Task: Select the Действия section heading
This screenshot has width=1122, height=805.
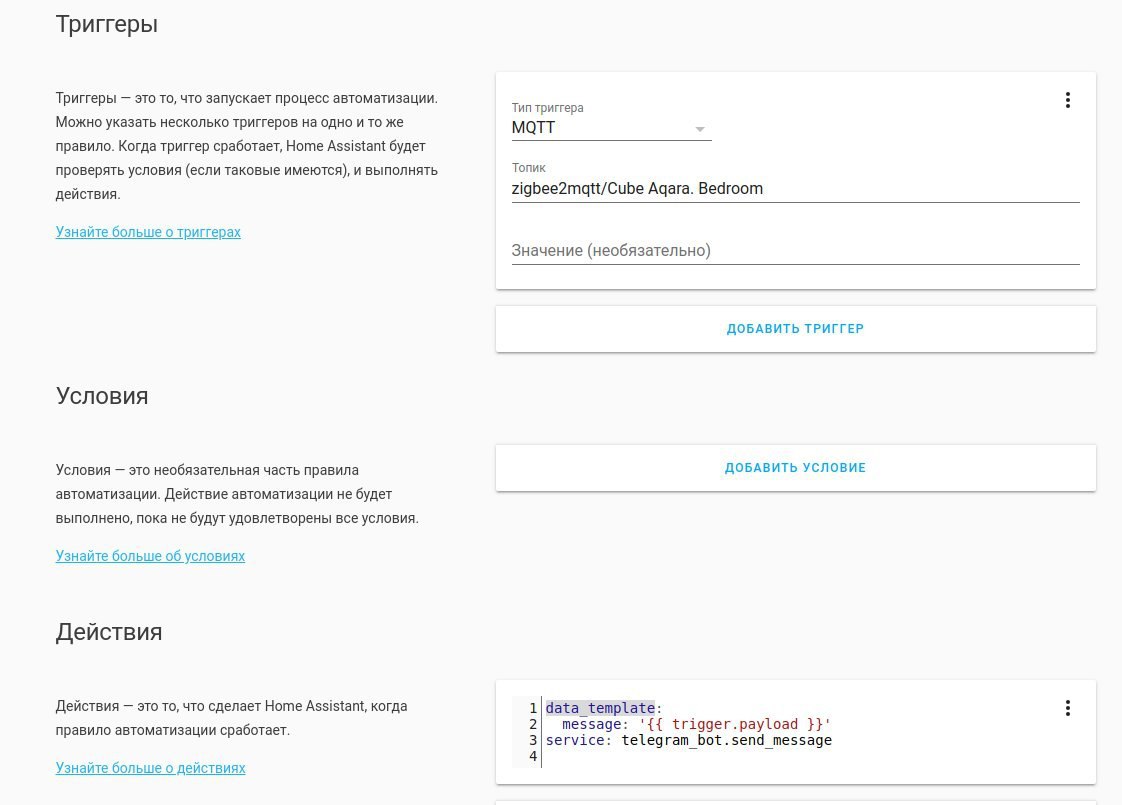Action: pyautogui.click(x=109, y=632)
